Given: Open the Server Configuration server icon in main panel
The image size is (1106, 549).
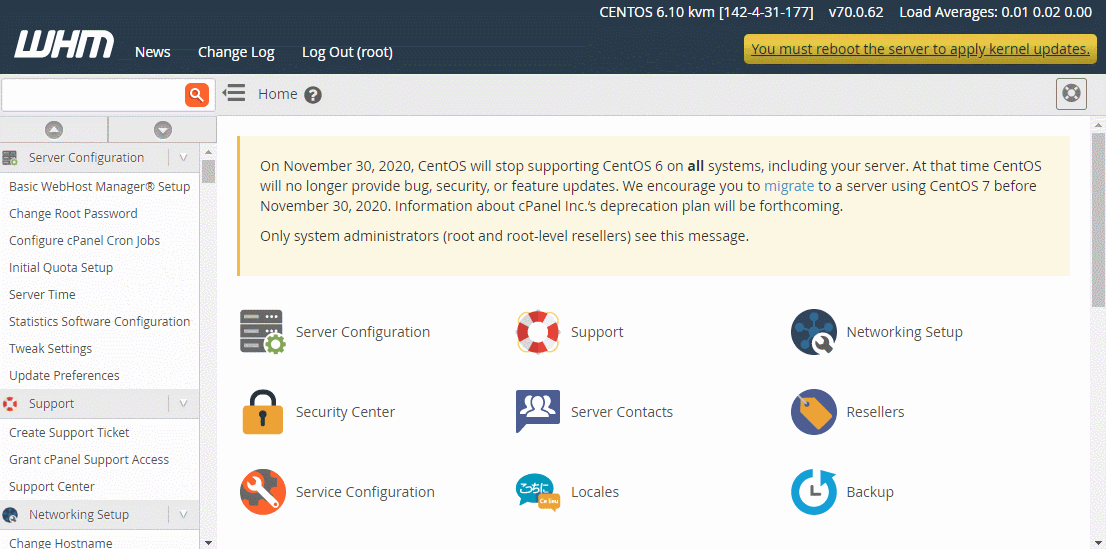Looking at the screenshot, I should 263,332.
